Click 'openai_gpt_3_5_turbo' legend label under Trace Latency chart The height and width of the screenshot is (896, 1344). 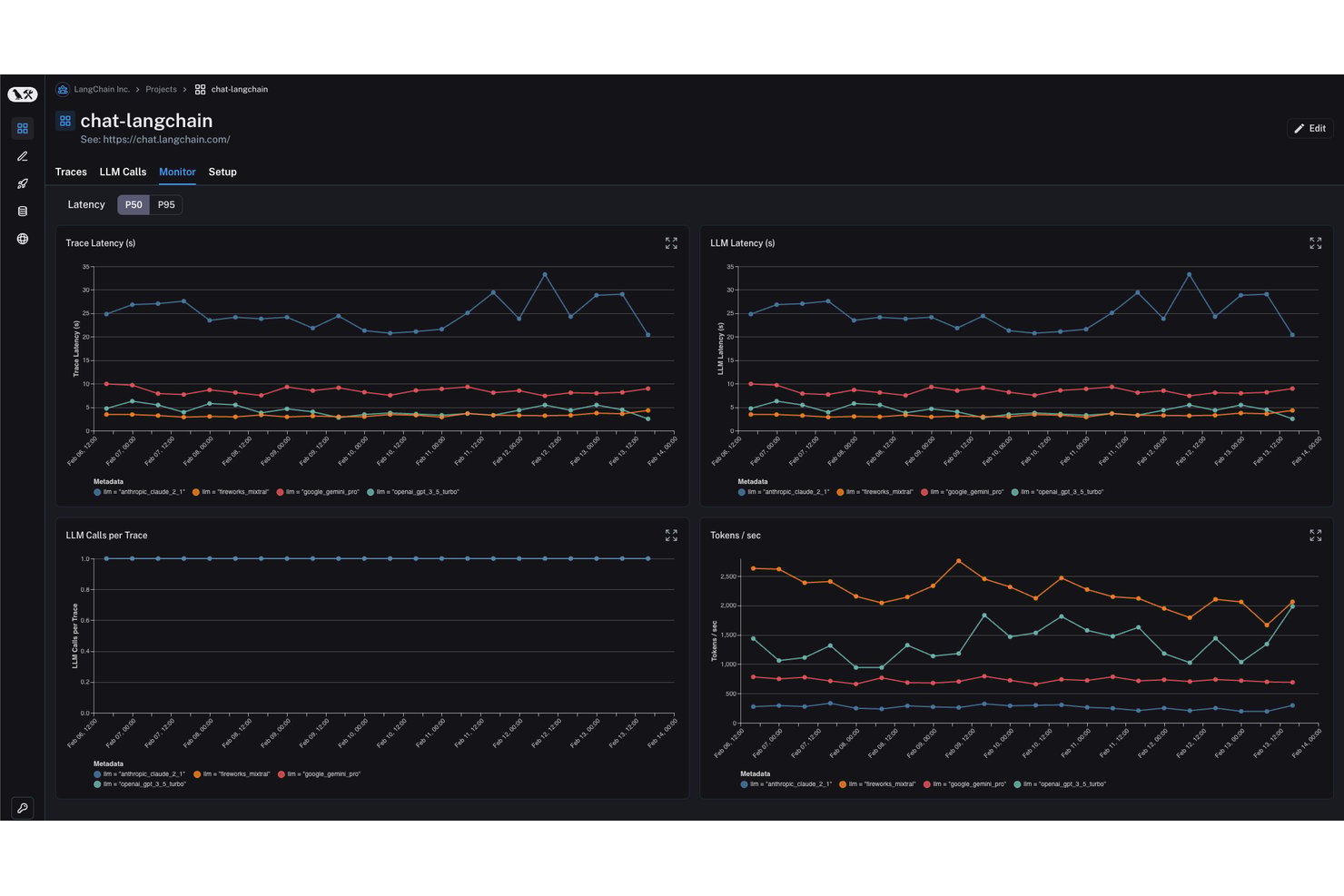pos(418,492)
